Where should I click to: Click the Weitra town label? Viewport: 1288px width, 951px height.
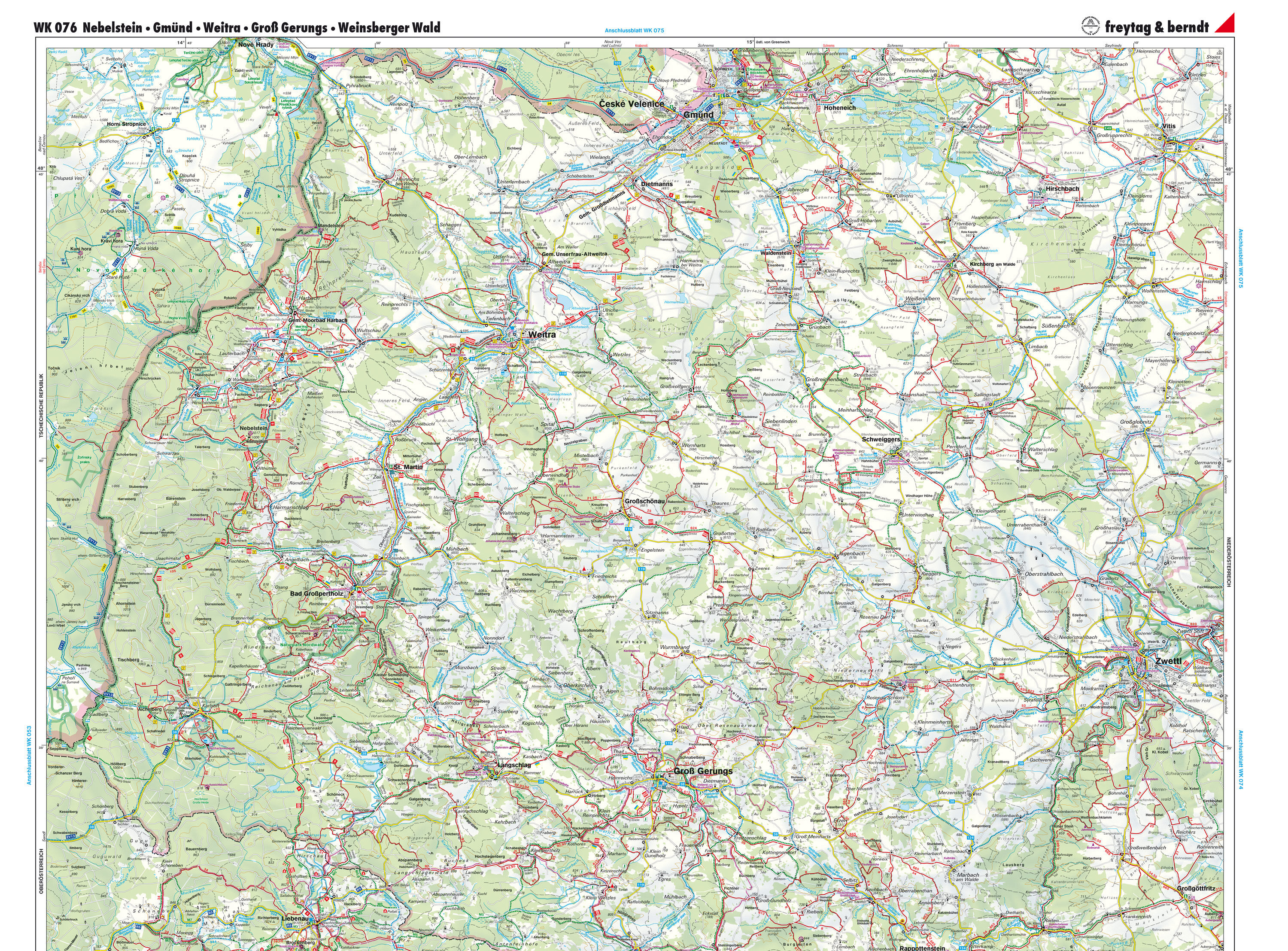pyautogui.click(x=542, y=334)
